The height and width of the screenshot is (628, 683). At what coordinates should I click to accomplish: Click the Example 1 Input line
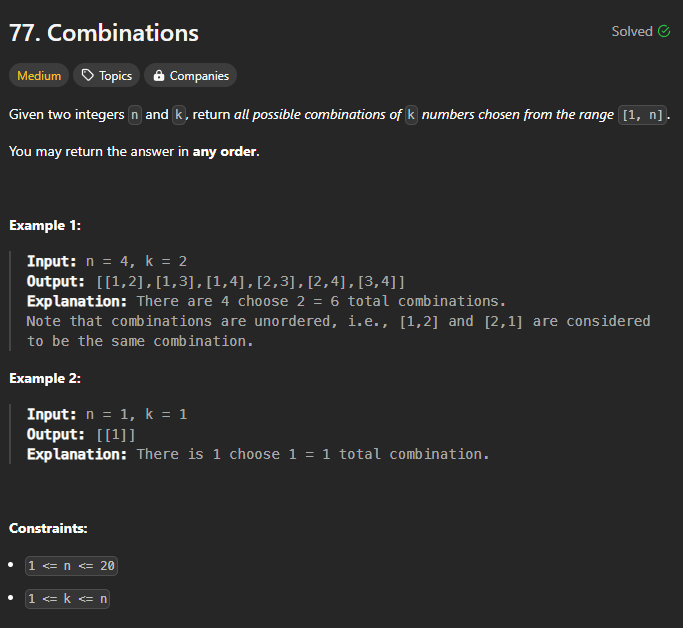pos(107,261)
